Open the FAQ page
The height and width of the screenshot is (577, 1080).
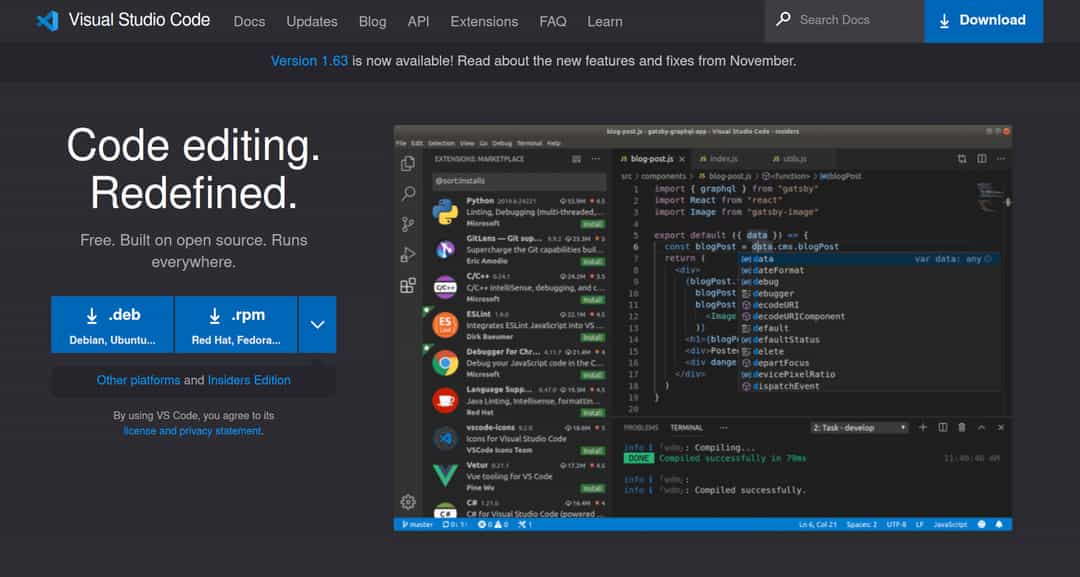(x=553, y=21)
